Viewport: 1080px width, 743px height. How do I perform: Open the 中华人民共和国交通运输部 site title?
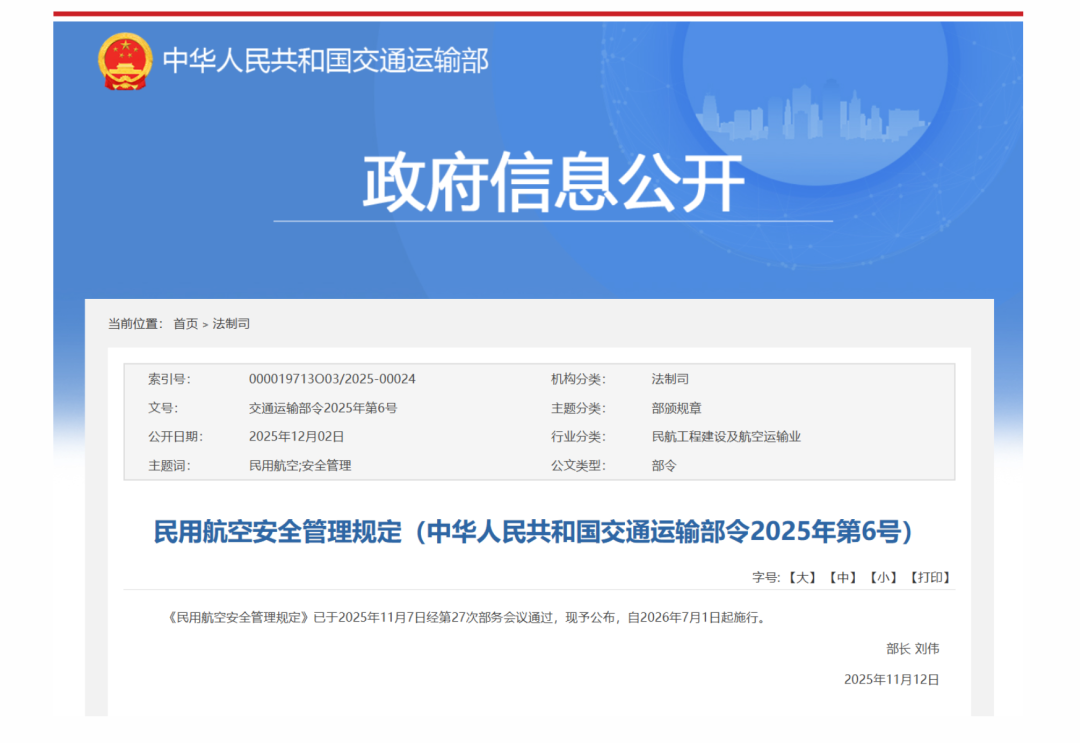(325, 61)
